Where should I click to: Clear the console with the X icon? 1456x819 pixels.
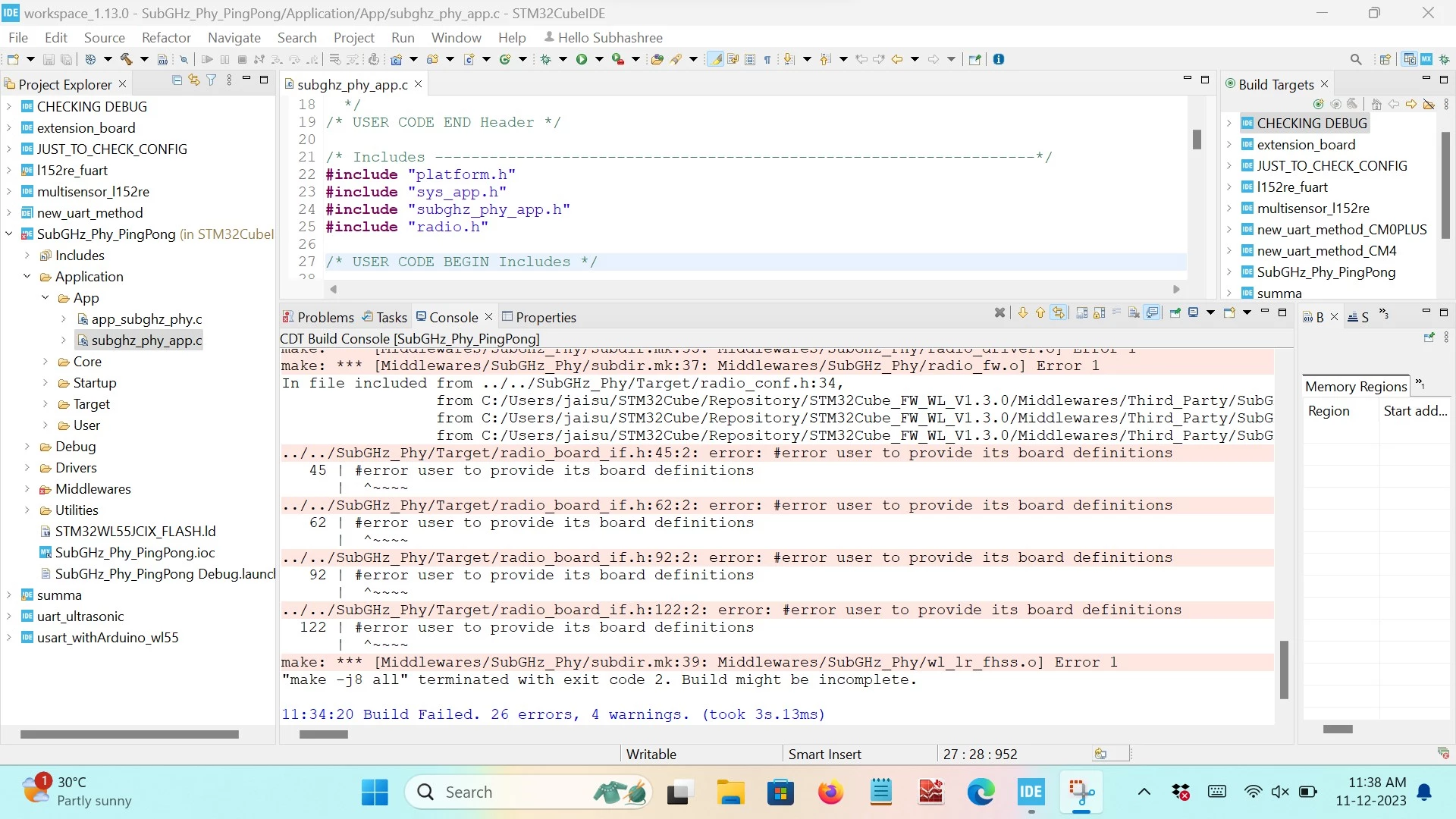click(999, 312)
